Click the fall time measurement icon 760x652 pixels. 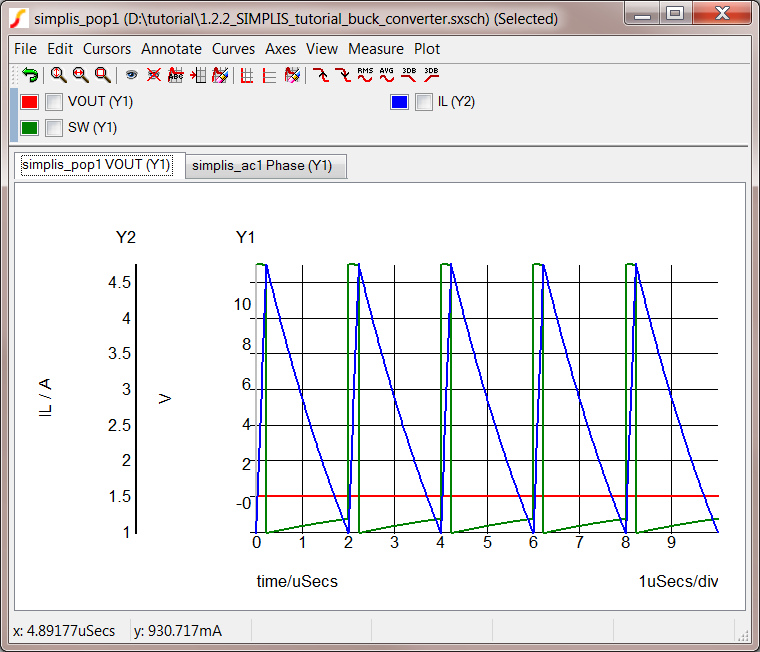click(343, 75)
